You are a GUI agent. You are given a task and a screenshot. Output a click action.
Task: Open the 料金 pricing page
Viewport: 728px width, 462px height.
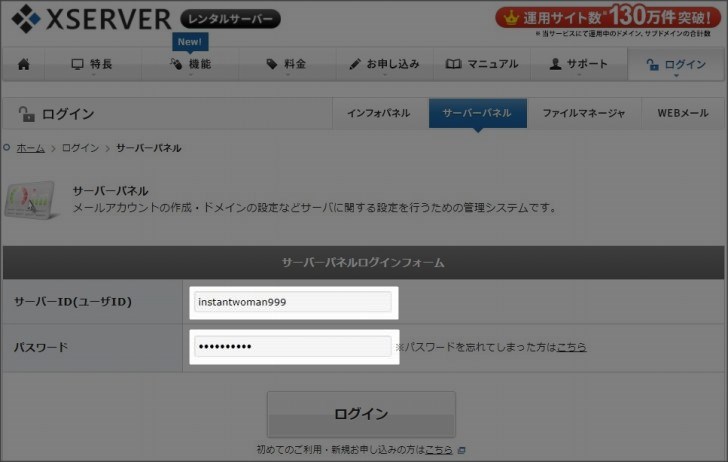coord(285,64)
